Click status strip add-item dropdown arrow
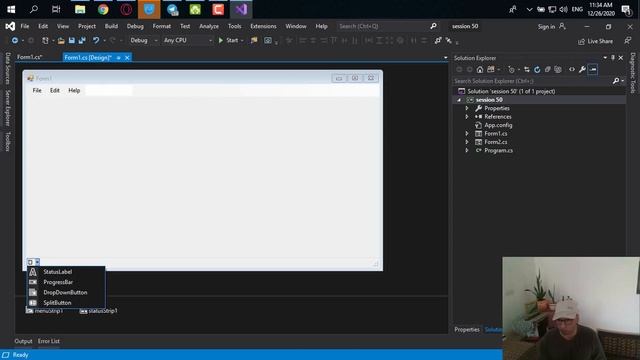Image resolution: width=640 pixels, height=360 pixels. click(x=37, y=262)
